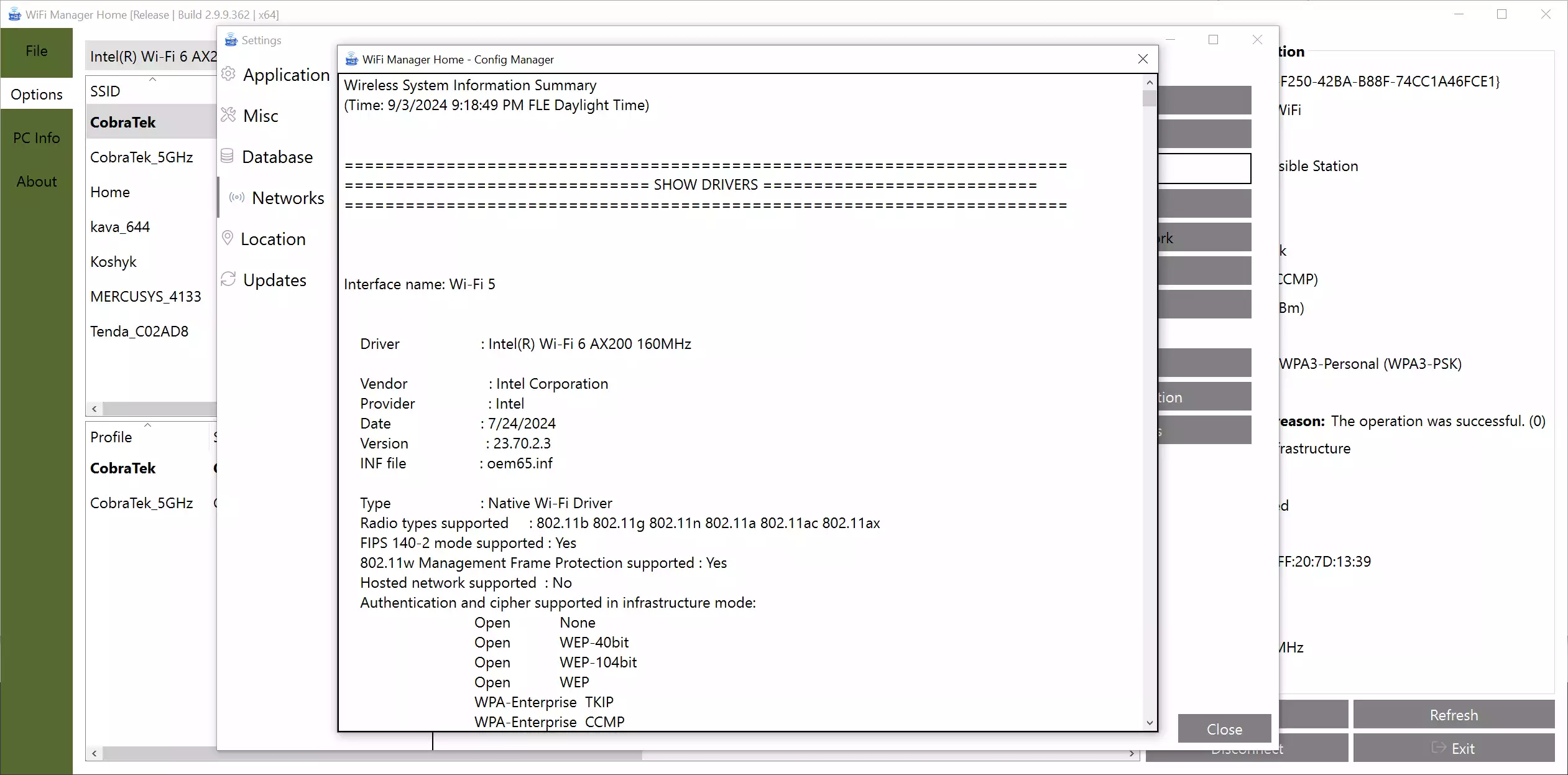Viewport: 1568px width, 775px height.
Task: Click the Location pin icon in Settings
Action: pos(228,238)
